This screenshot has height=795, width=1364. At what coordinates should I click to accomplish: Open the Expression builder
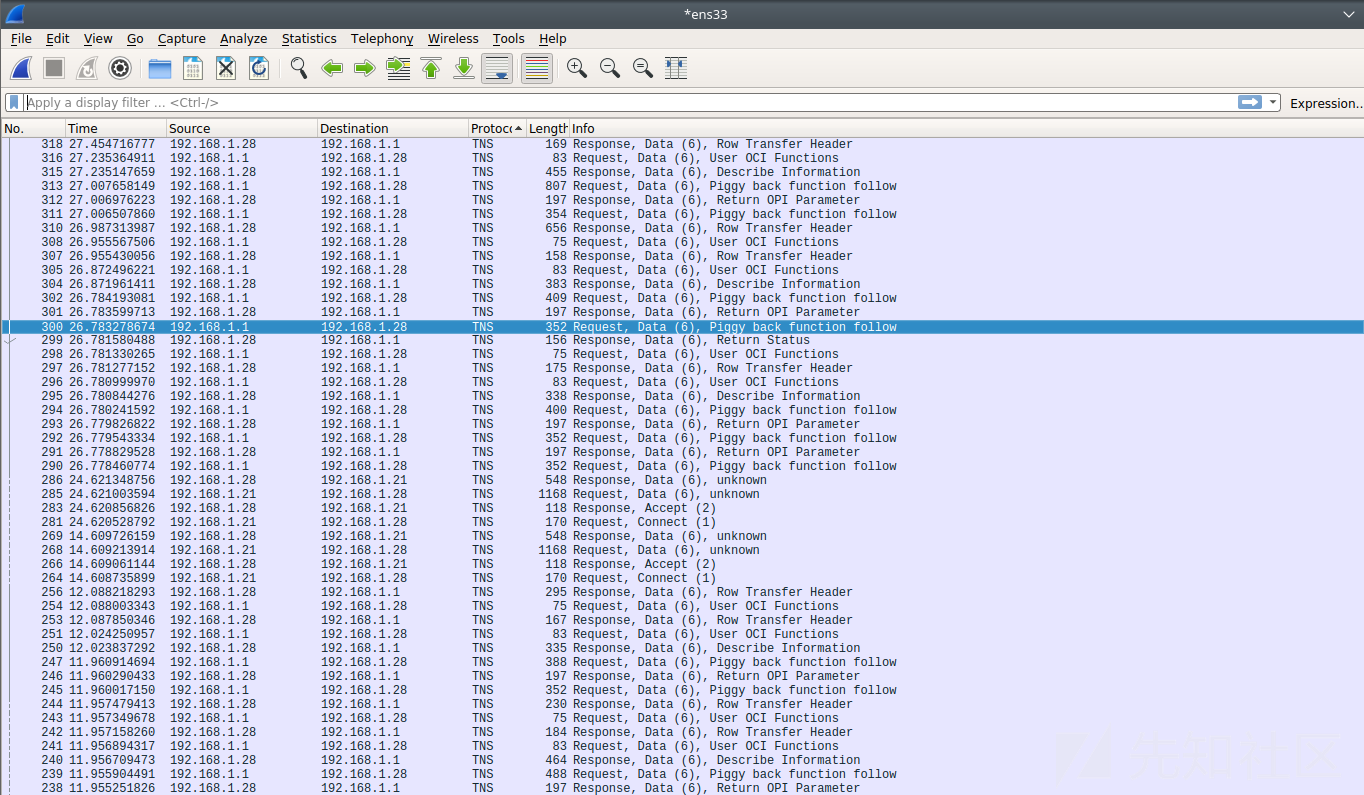1325,102
